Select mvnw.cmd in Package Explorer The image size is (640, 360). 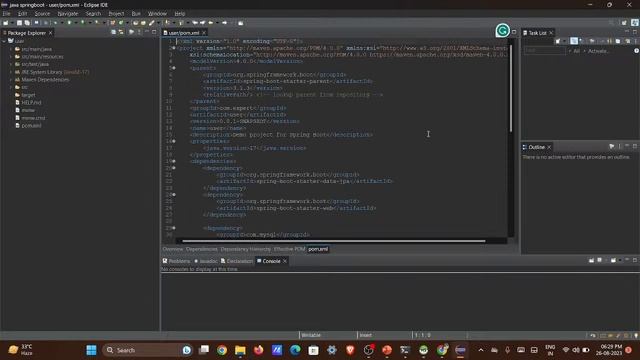[x=33, y=118]
